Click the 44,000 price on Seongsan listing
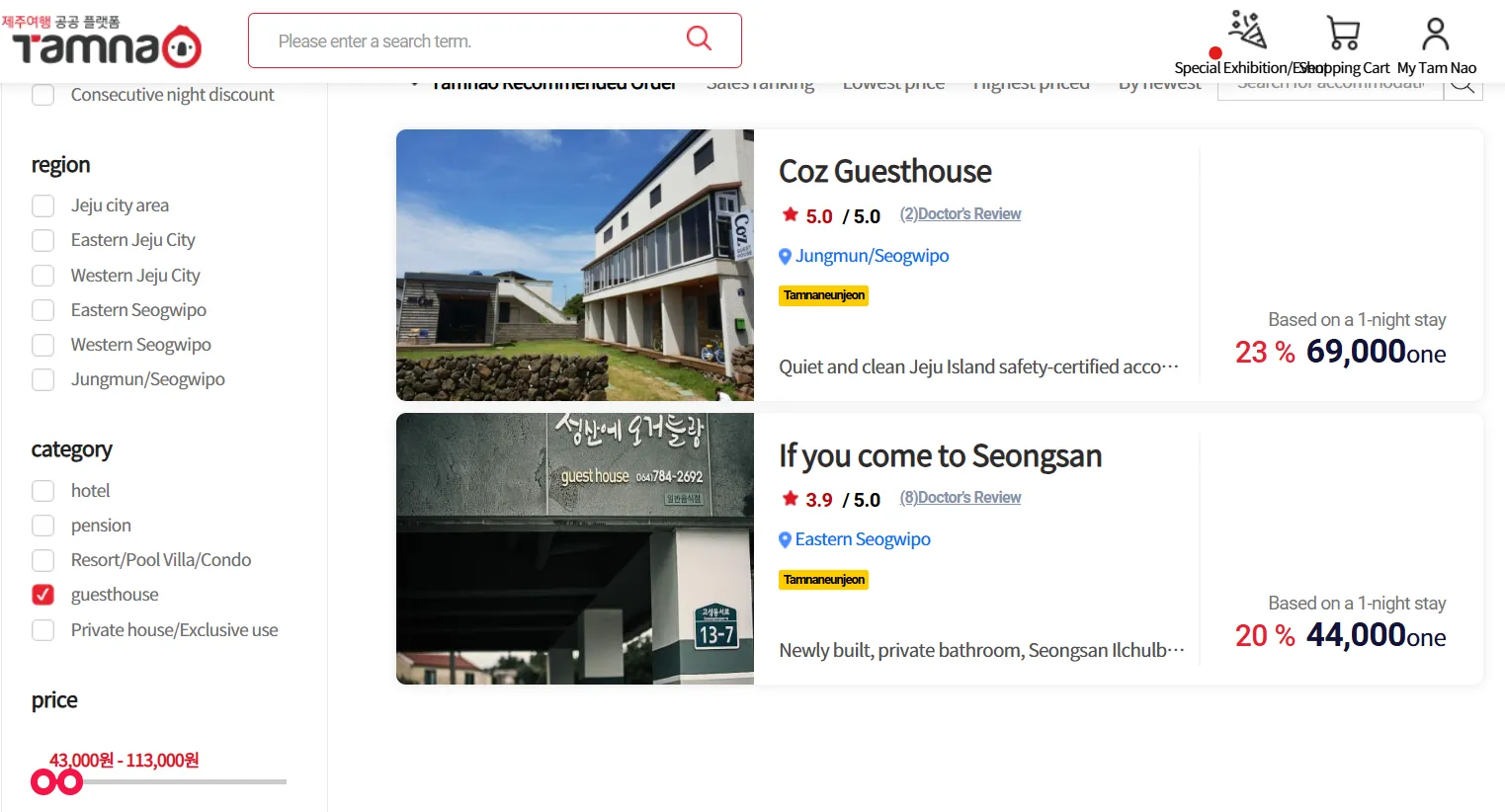 point(1376,635)
